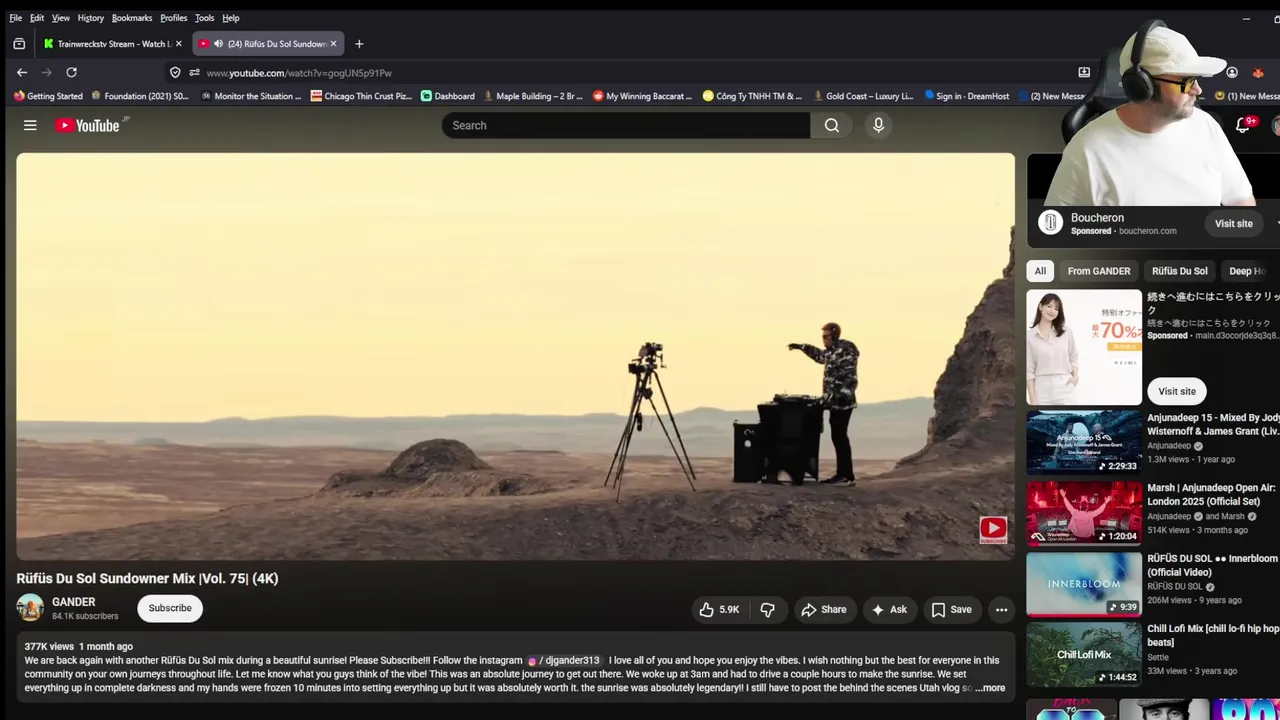Subscribe to the GANDER channel
The height and width of the screenshot is (720, 1280).
point(170,608)
